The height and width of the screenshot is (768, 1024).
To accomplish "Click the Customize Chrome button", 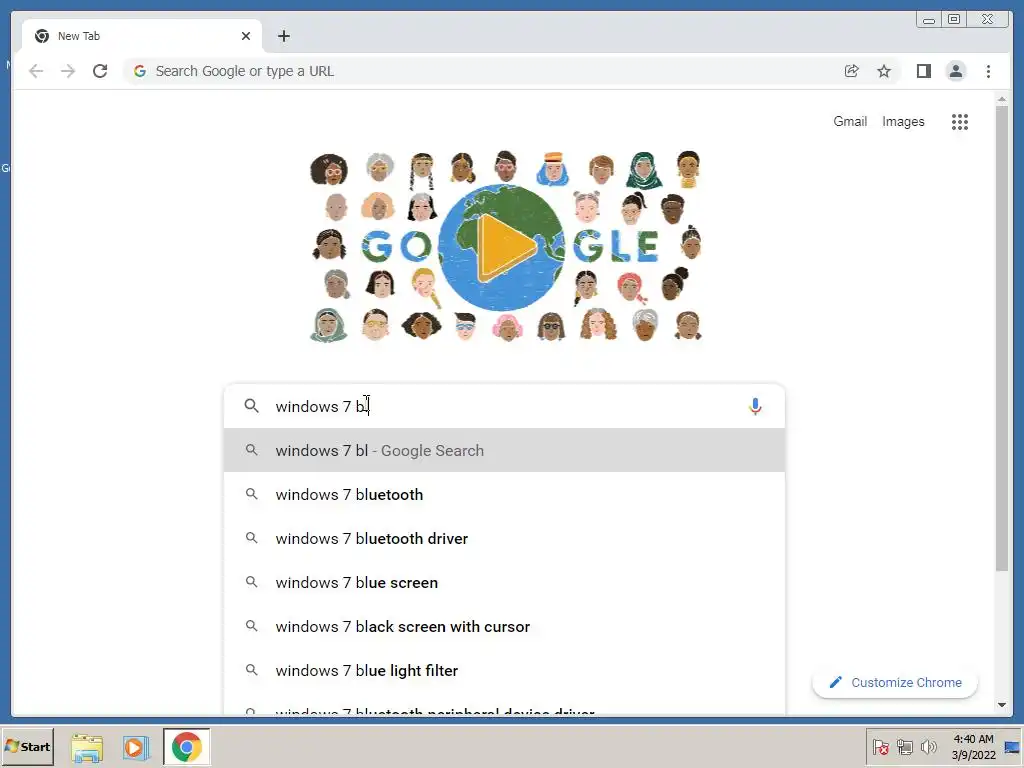I will [895, 682].
